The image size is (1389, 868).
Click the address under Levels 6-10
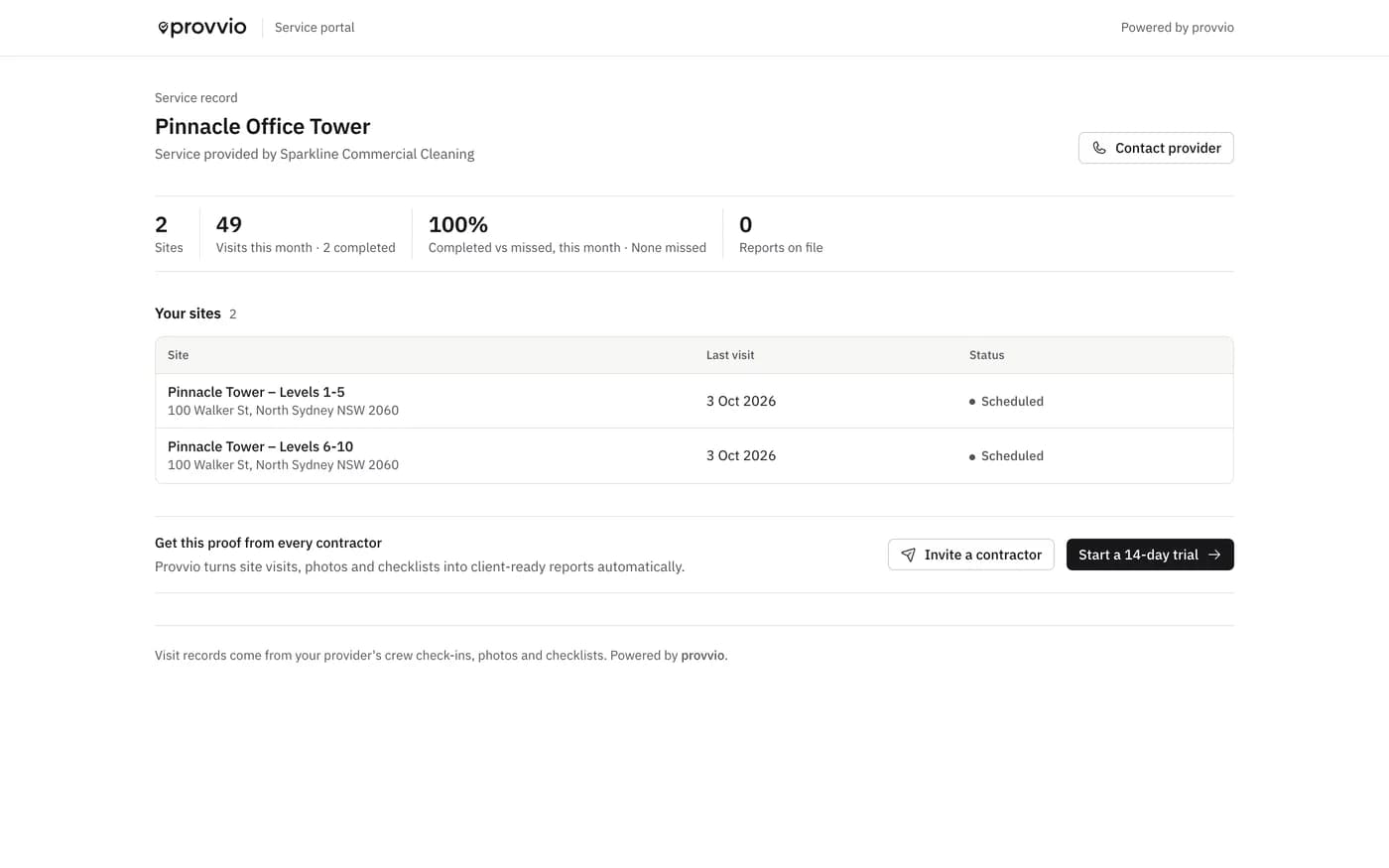pyautogui.click(x=283, y=465)
